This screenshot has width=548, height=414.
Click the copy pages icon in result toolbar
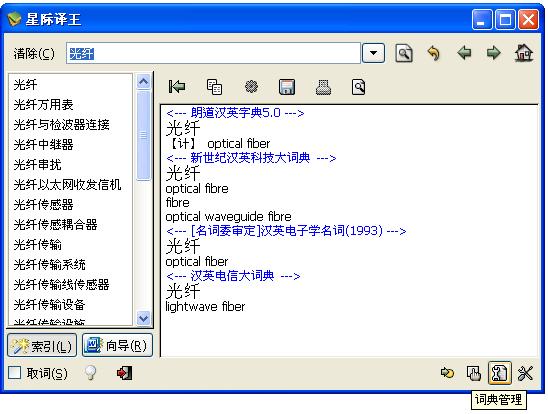(214, 87)
